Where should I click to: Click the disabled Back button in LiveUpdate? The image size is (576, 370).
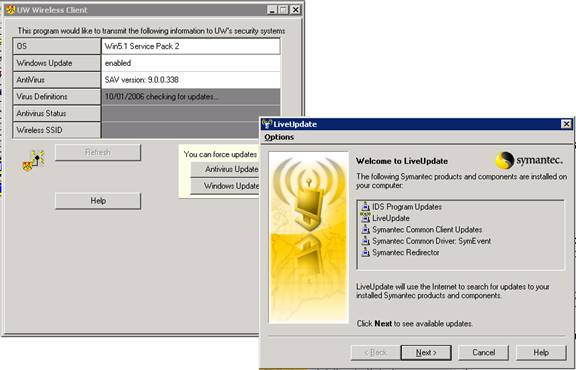tap(375, 353)
